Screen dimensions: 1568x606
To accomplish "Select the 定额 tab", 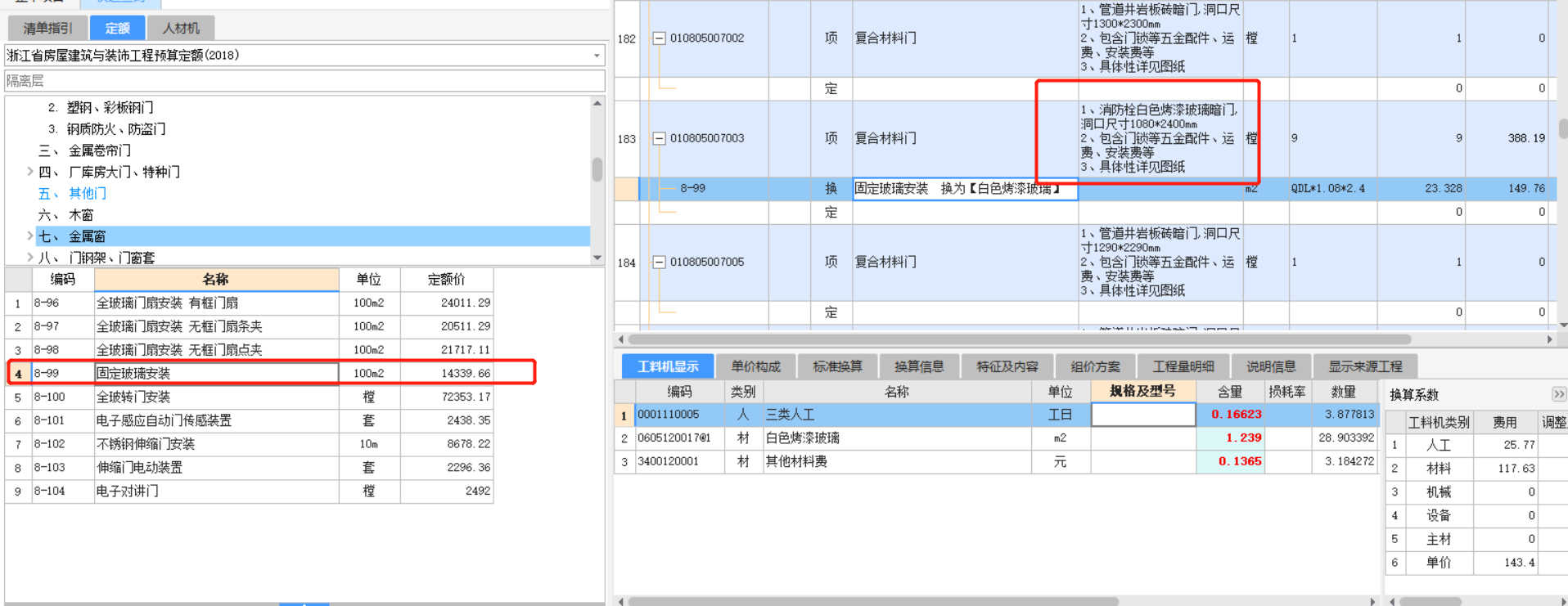I will click(x=117, y=28).
